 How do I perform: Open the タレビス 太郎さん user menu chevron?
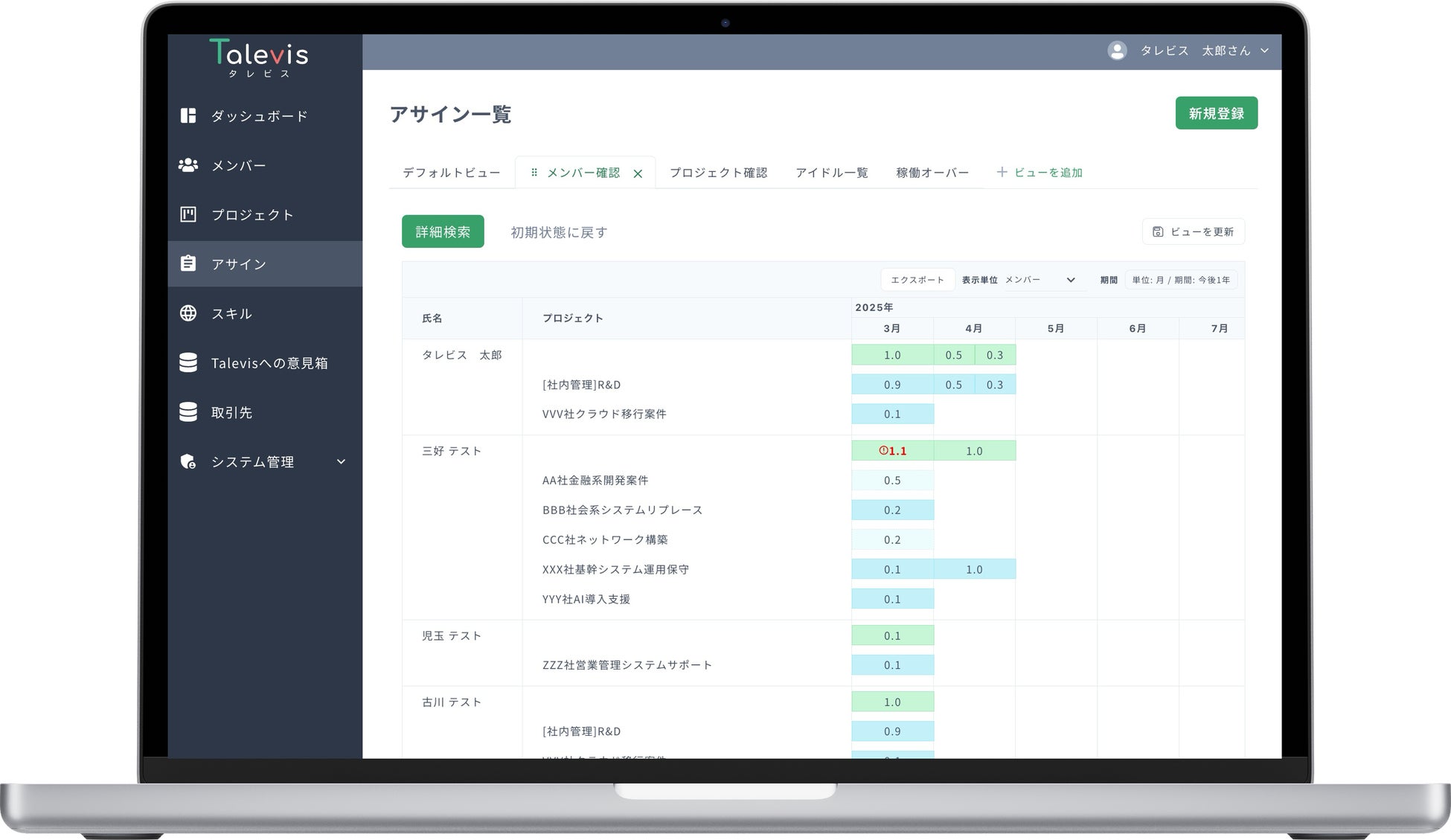(x=1264, y=51)
